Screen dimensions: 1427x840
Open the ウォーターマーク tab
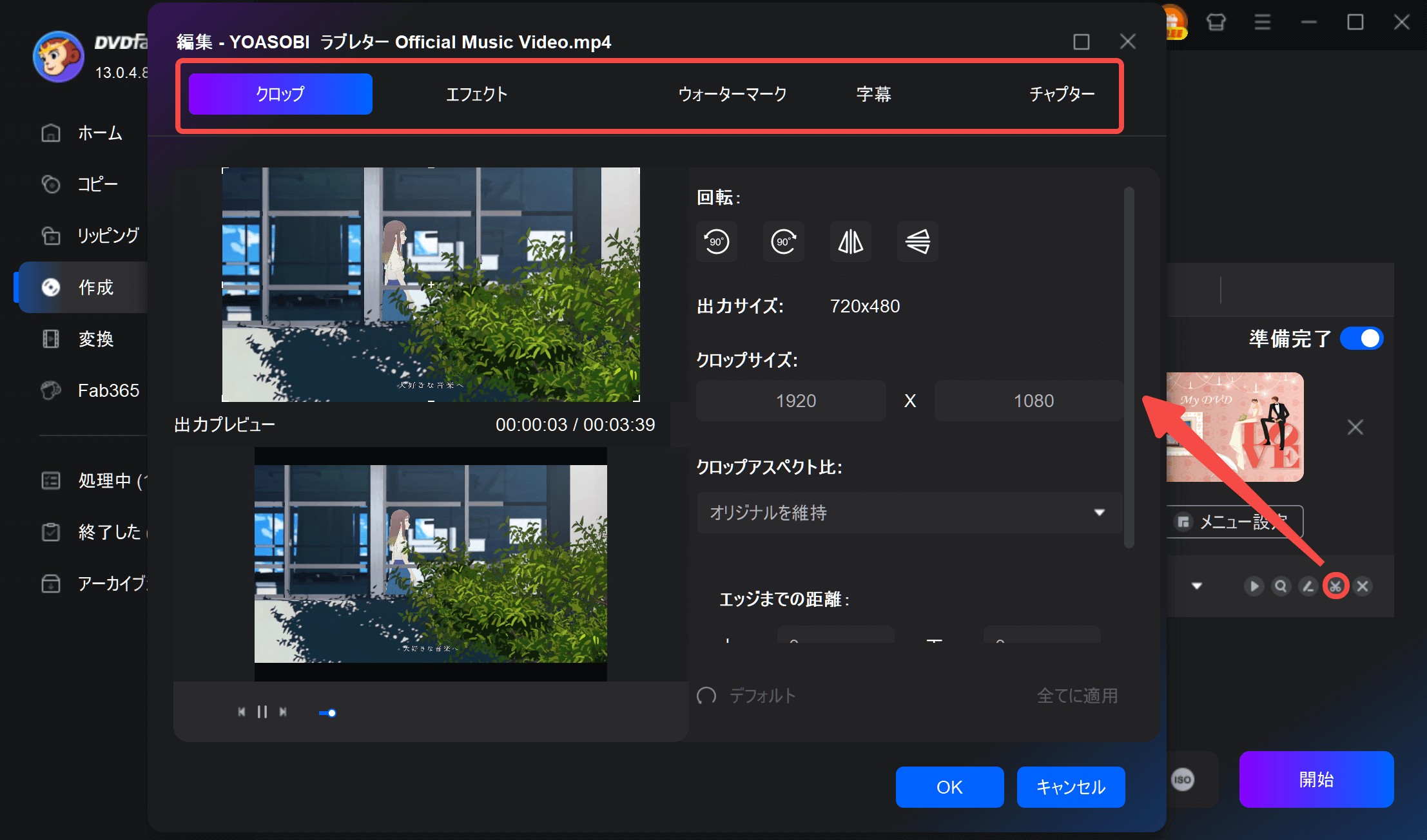coord(732,94)
